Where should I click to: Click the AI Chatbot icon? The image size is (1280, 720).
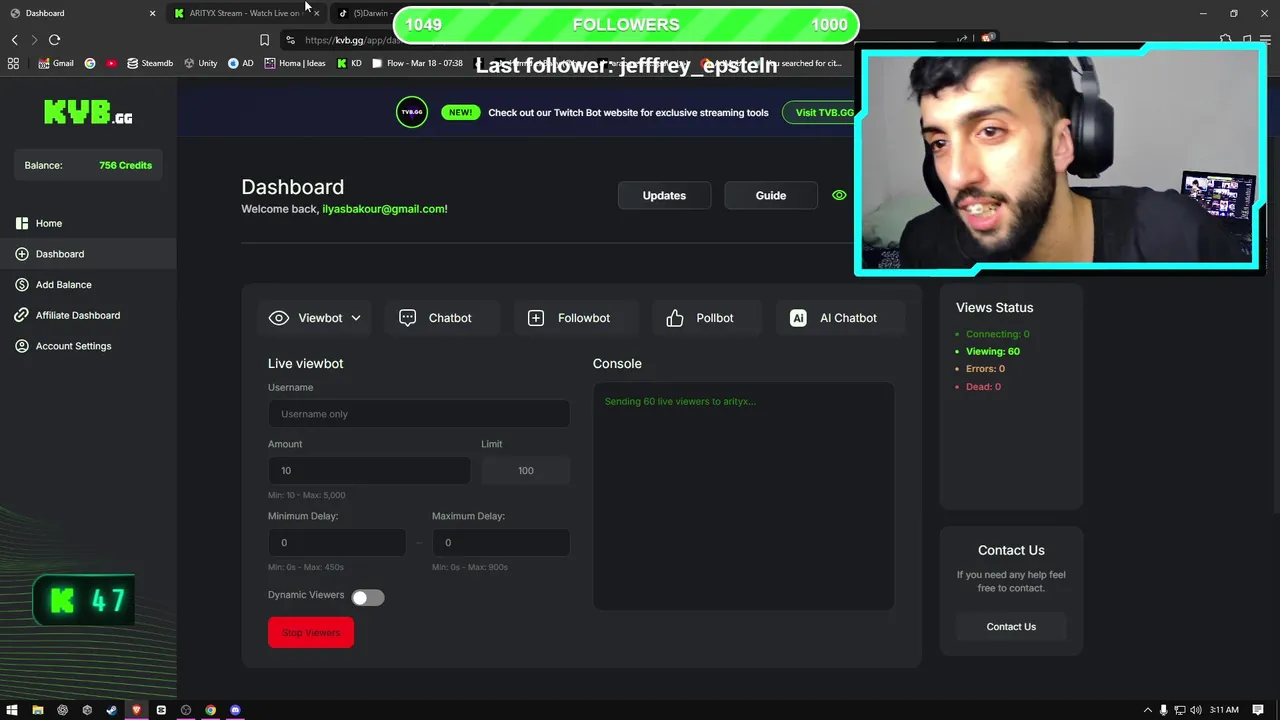(798, 318)
